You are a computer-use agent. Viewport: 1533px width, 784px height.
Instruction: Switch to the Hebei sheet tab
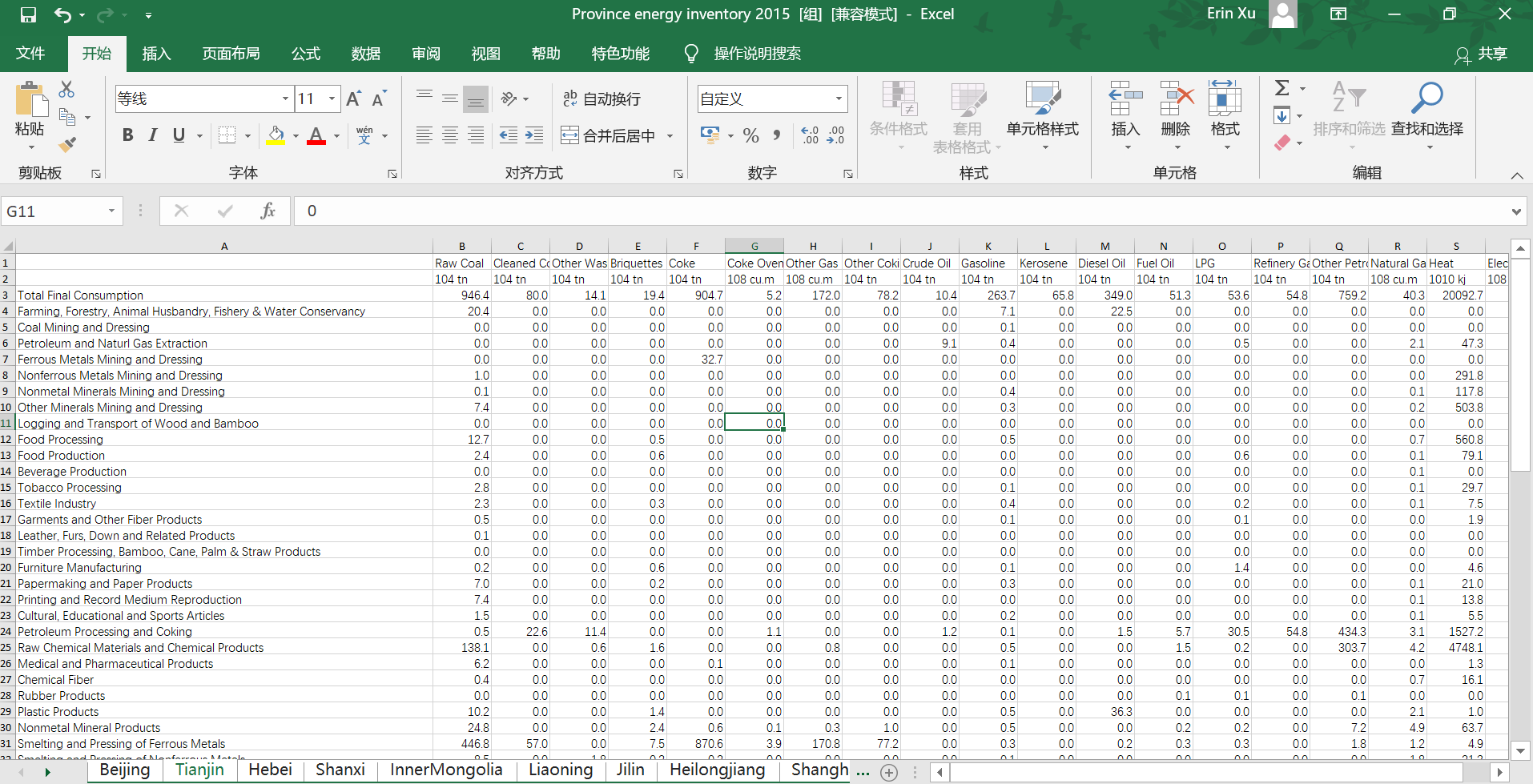(x=270, y=770)
